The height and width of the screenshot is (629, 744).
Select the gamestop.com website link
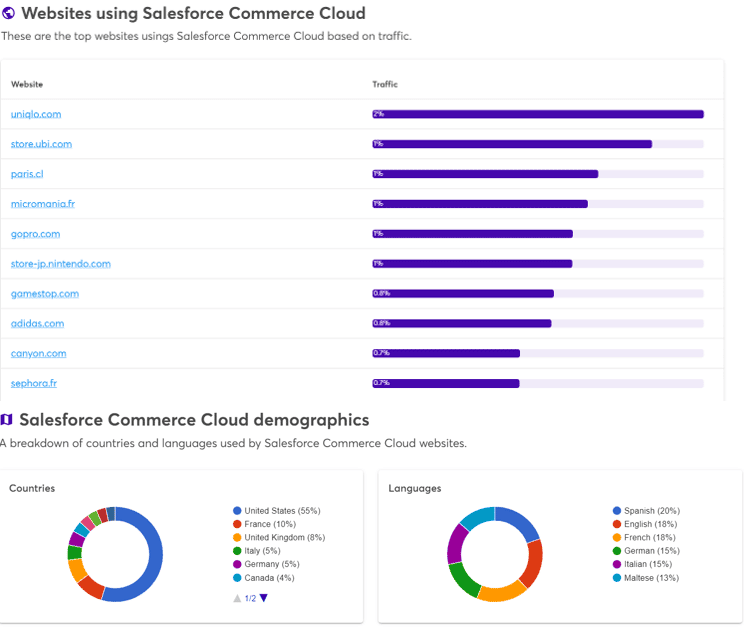[44, 294]
